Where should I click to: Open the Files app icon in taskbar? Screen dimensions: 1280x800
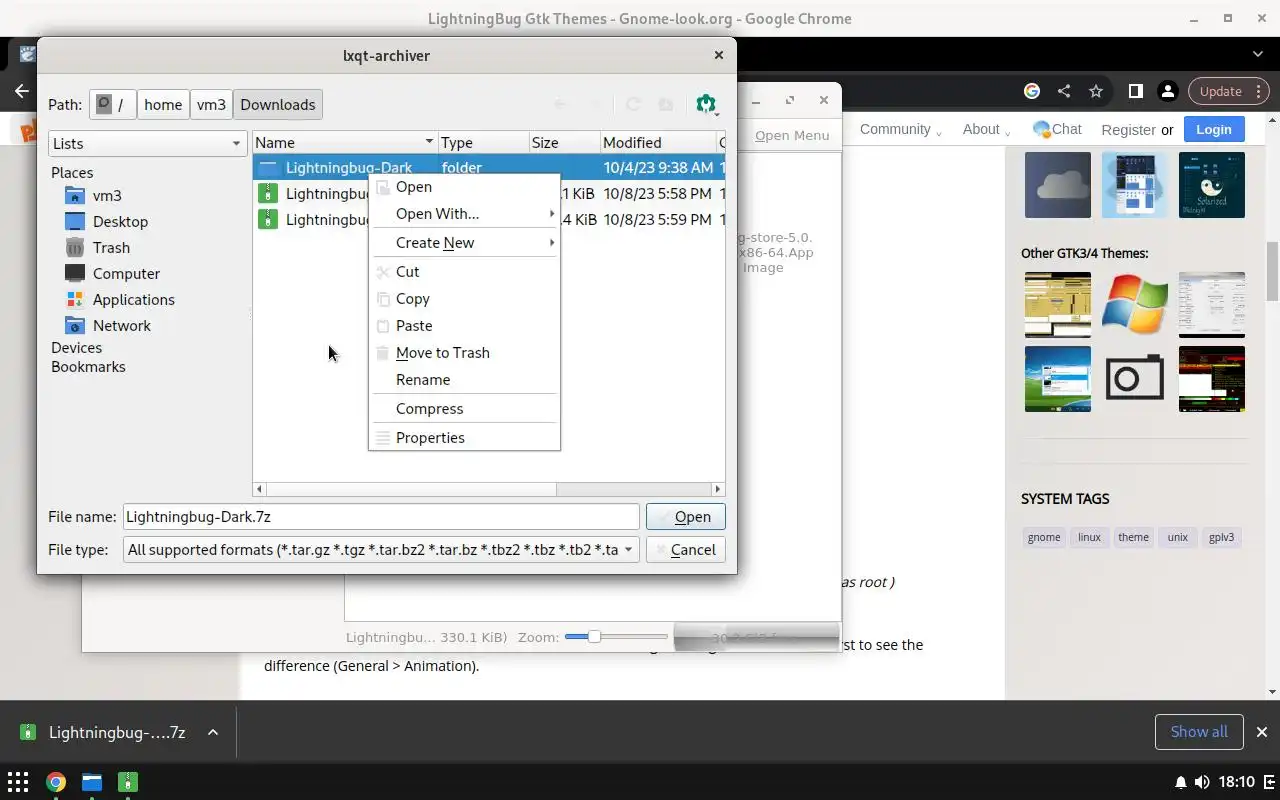coord(92,782)
